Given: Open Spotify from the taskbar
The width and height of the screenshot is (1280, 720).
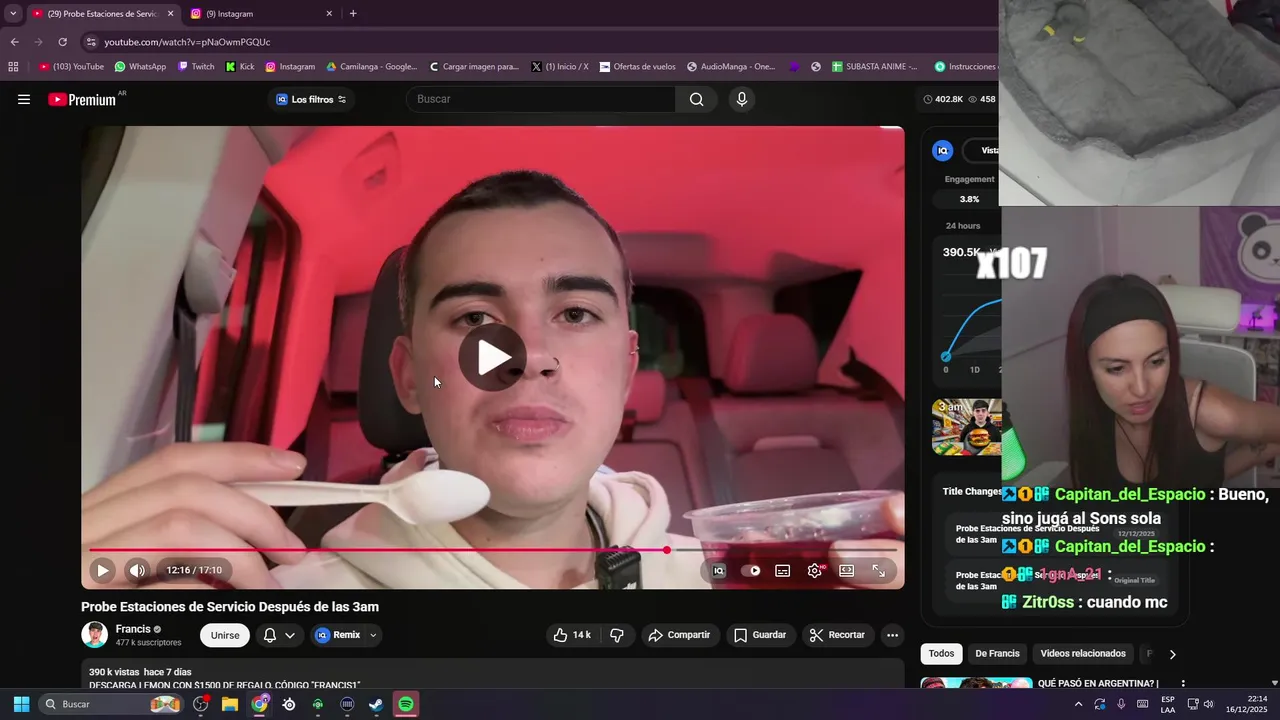Looking at the screenshot, I should pos(405,704).
